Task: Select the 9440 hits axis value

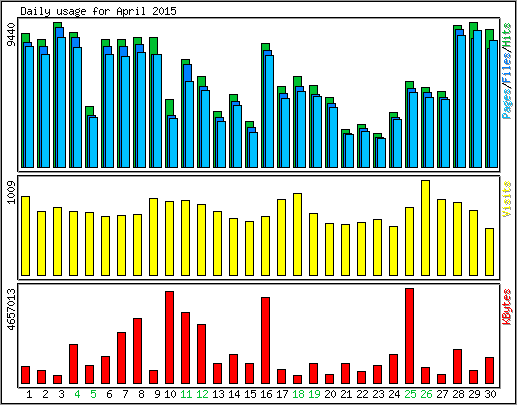Action: coord(11,35)
